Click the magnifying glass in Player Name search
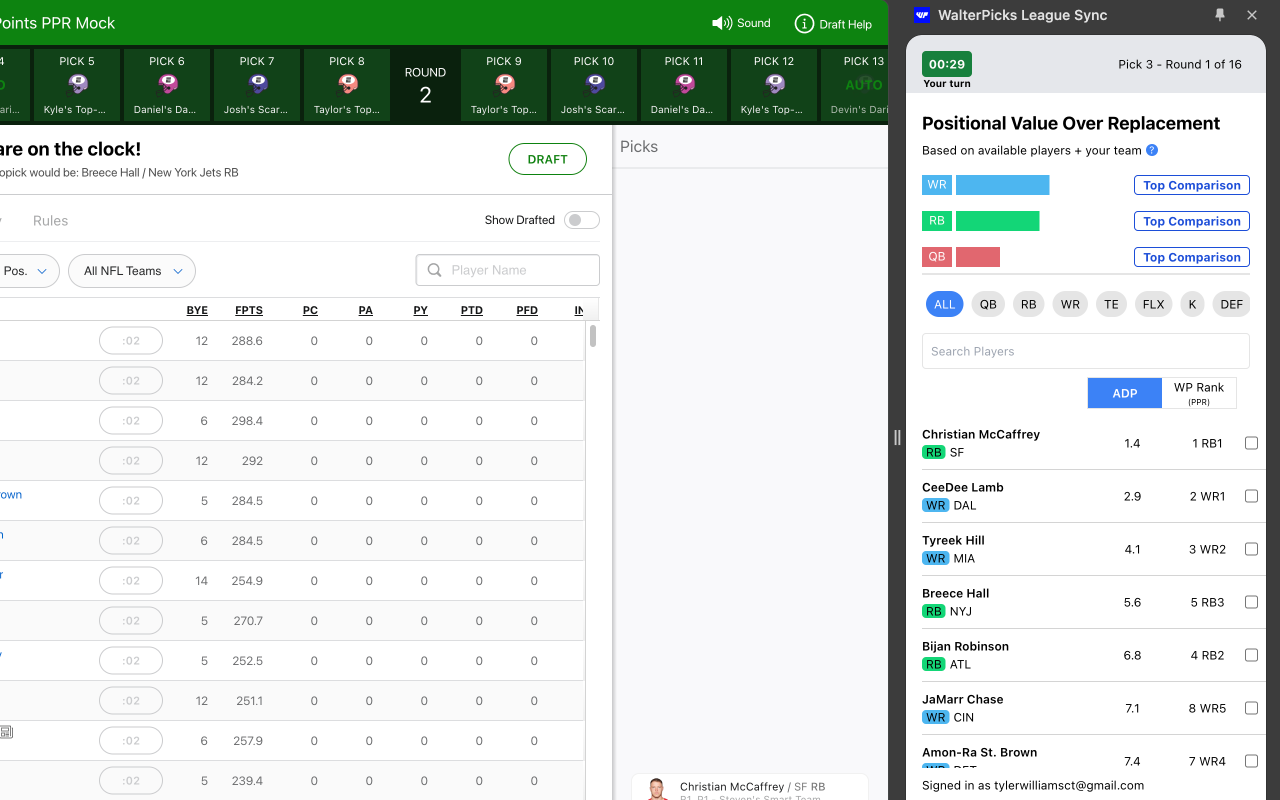Viewport: 1280px width, 800px height. [x=434, y=270]
